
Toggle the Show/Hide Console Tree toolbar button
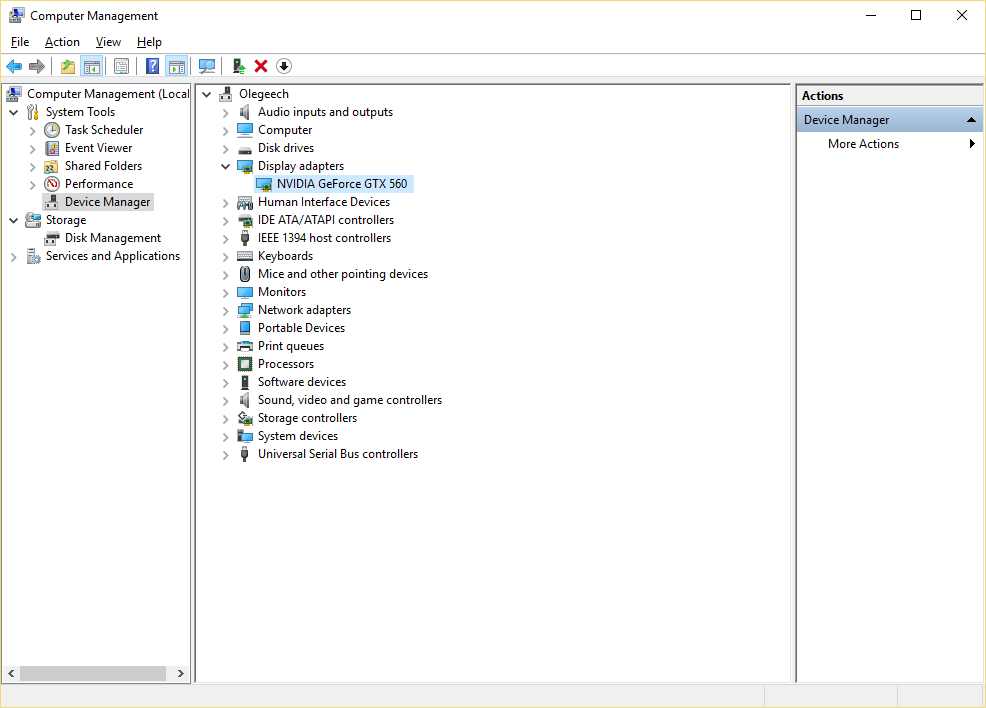[92, 66]
